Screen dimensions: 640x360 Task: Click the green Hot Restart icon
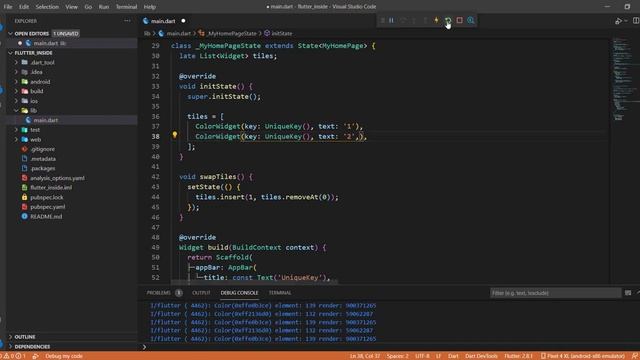(x=448, y=20)
